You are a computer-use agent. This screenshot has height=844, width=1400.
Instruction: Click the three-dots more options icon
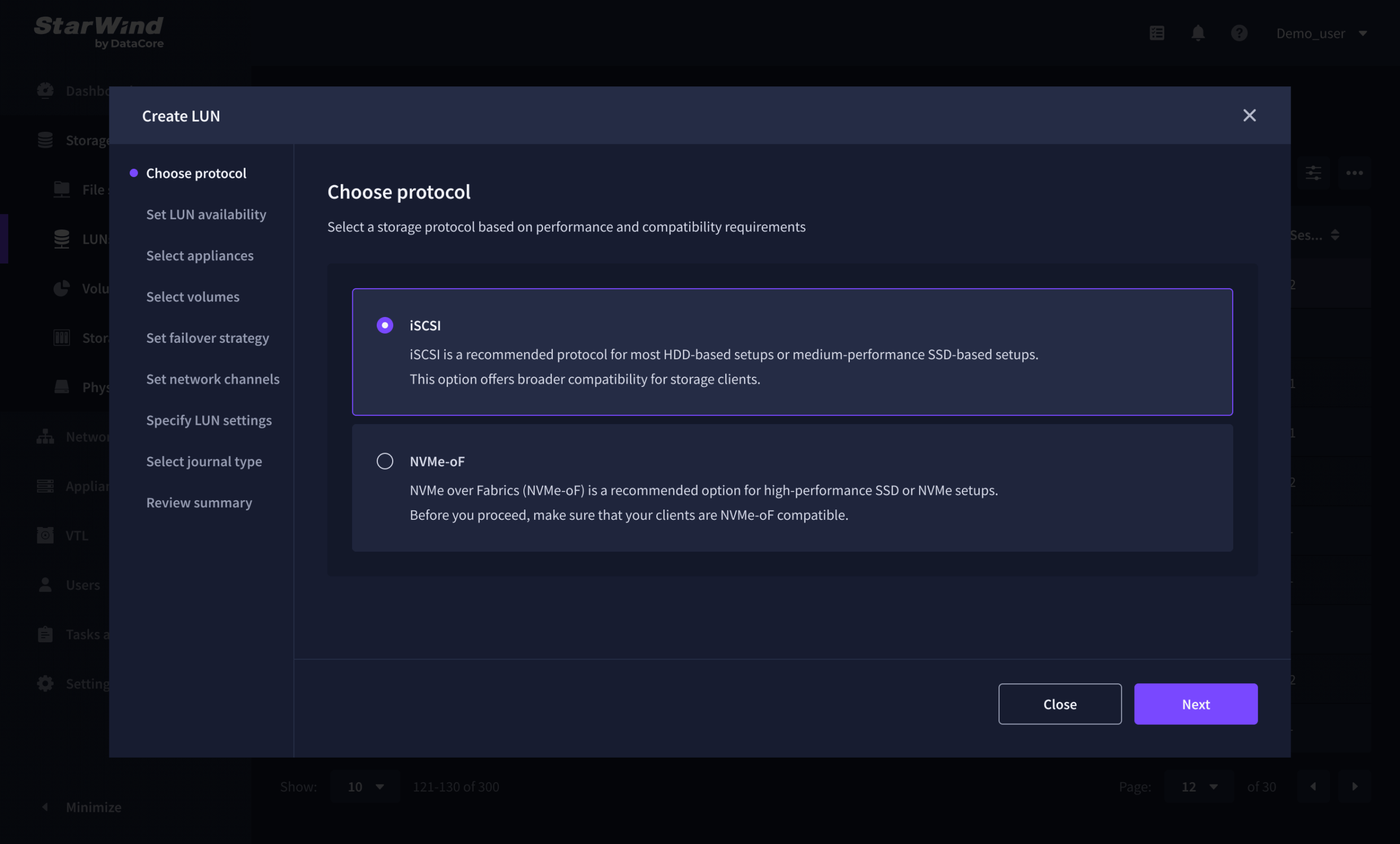click(x=1354, y=173)
